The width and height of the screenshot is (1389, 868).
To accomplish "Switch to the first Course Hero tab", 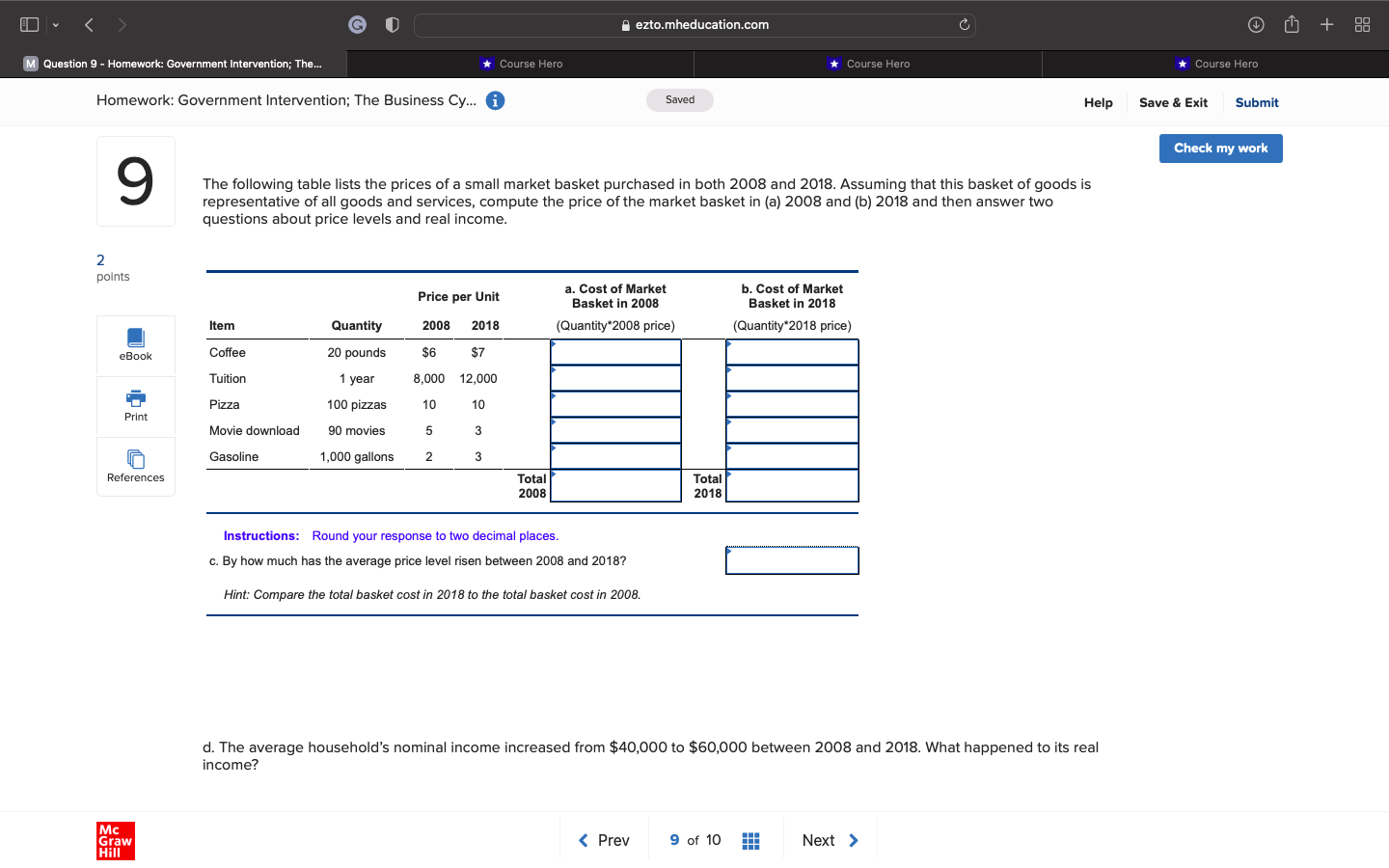I will click(522, 64).
